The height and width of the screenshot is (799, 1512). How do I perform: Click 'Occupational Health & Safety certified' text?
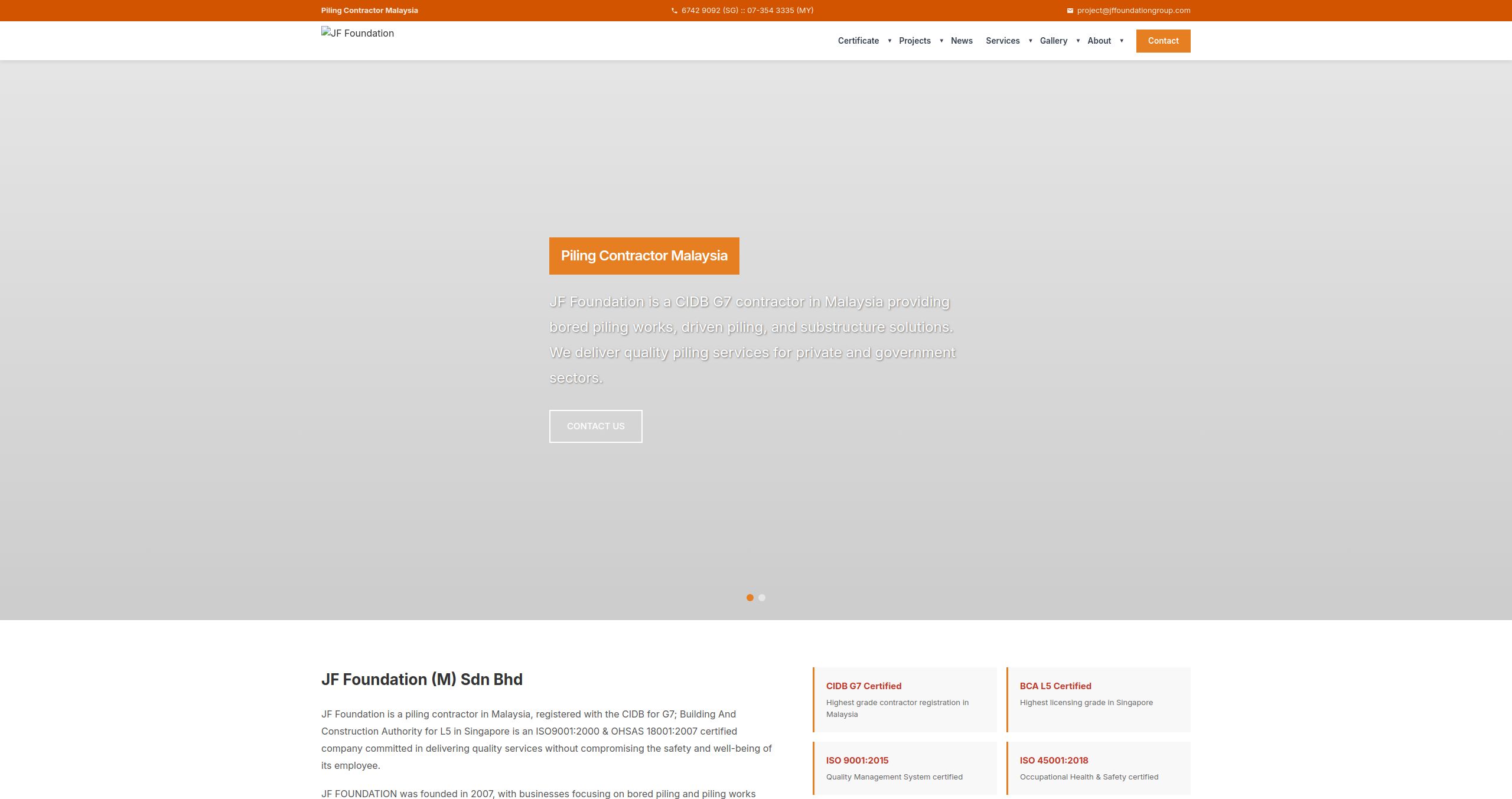[x=1089, y=777]
